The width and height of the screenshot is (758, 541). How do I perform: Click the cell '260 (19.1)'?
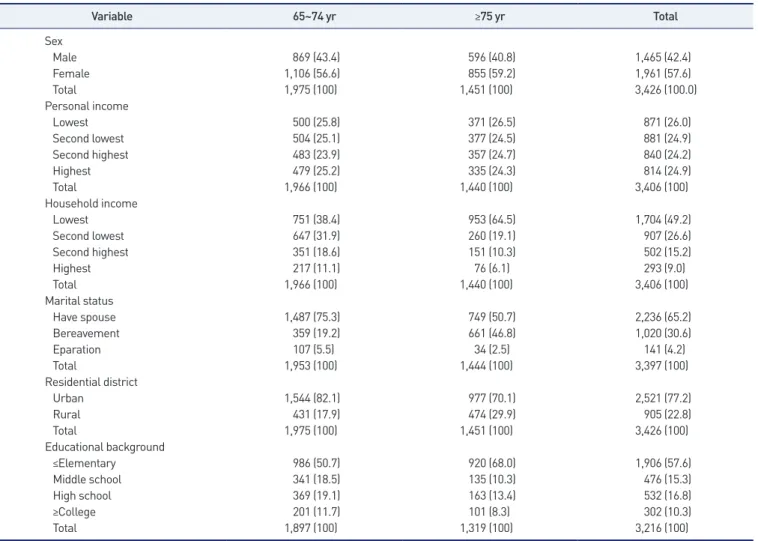[492, 236]
